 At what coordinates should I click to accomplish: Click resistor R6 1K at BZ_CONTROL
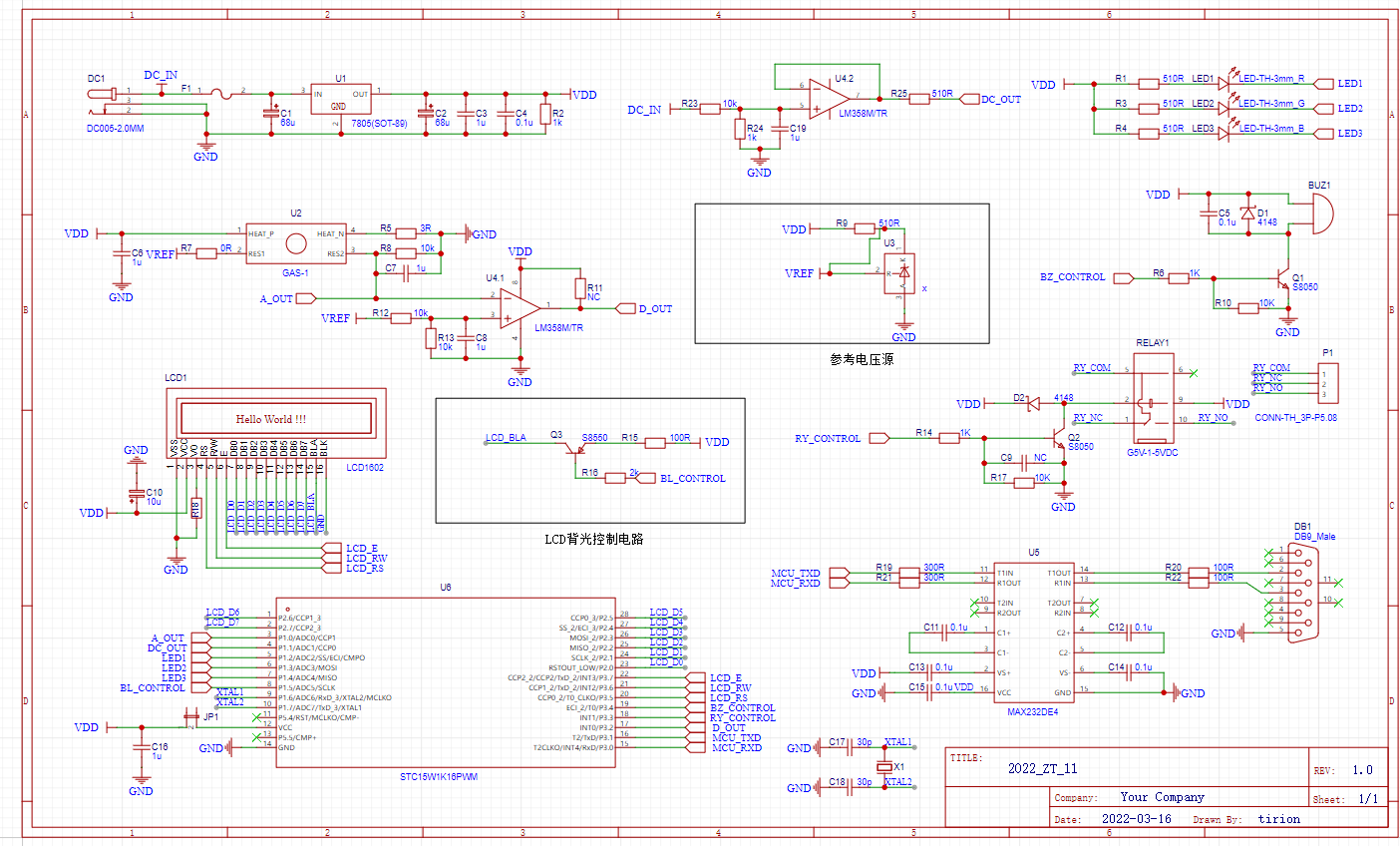tap(1178, 278)
